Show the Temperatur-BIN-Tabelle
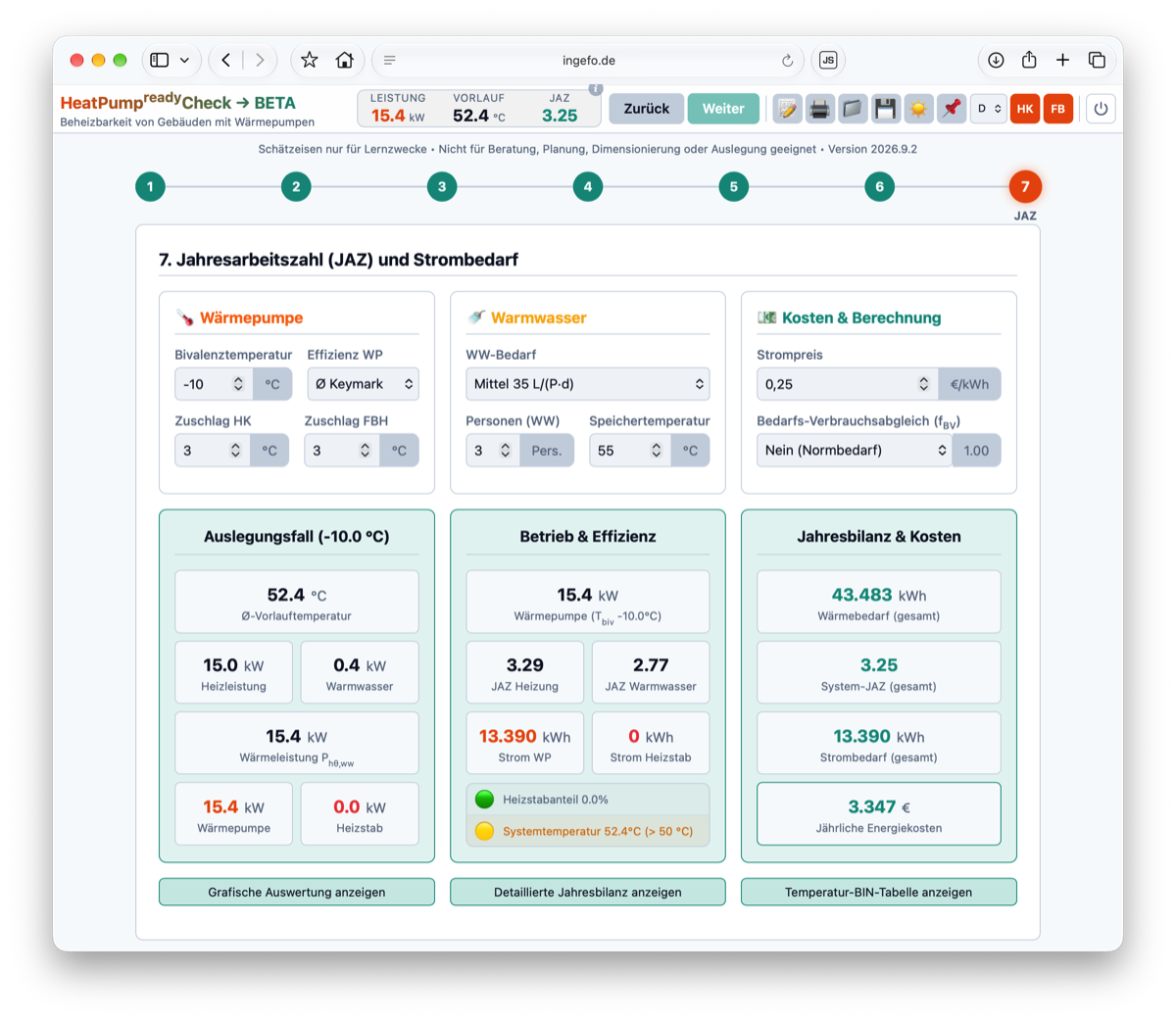 tap(879, 892)
